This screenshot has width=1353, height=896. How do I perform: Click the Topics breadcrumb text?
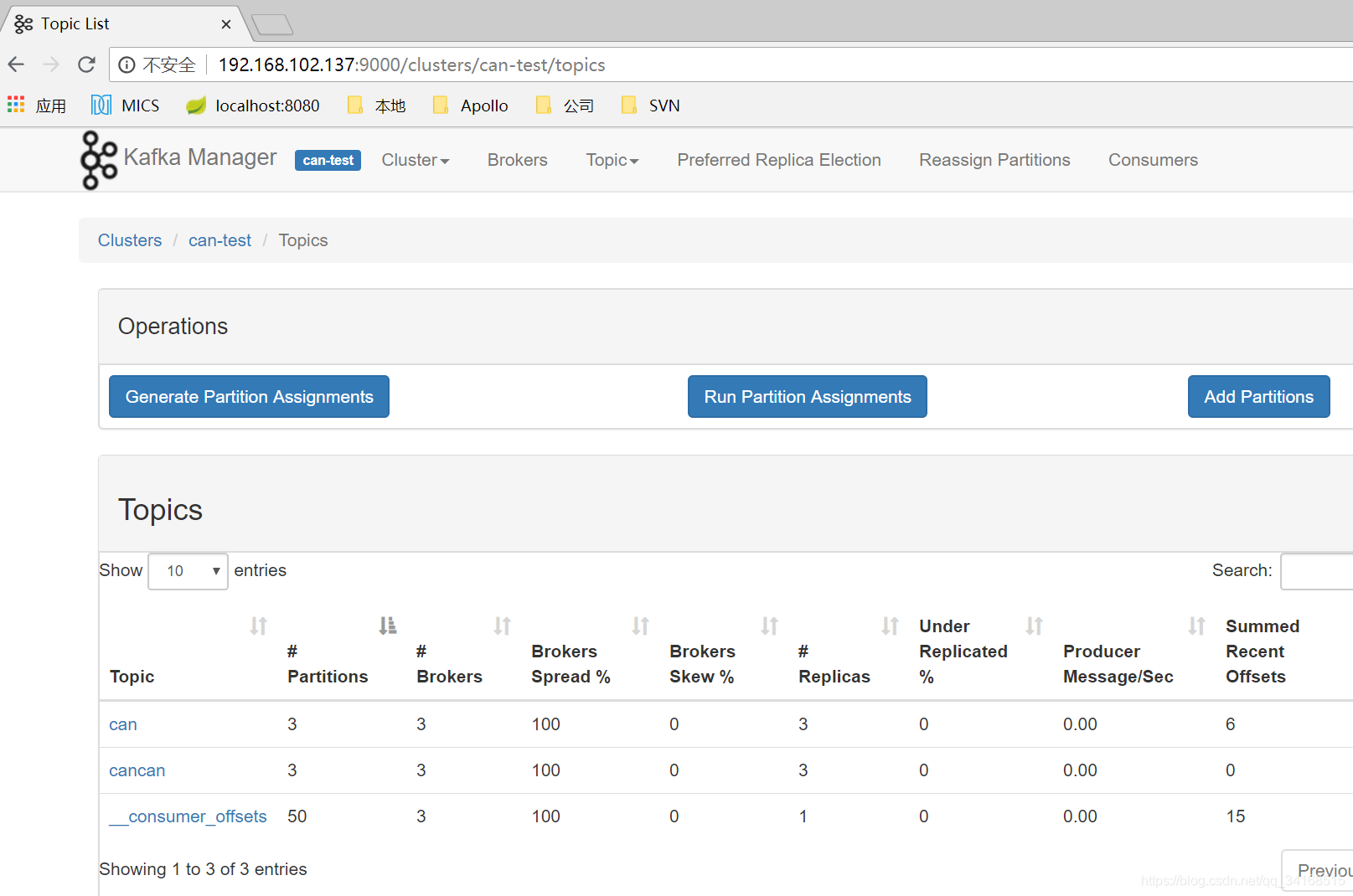(303, 240)
